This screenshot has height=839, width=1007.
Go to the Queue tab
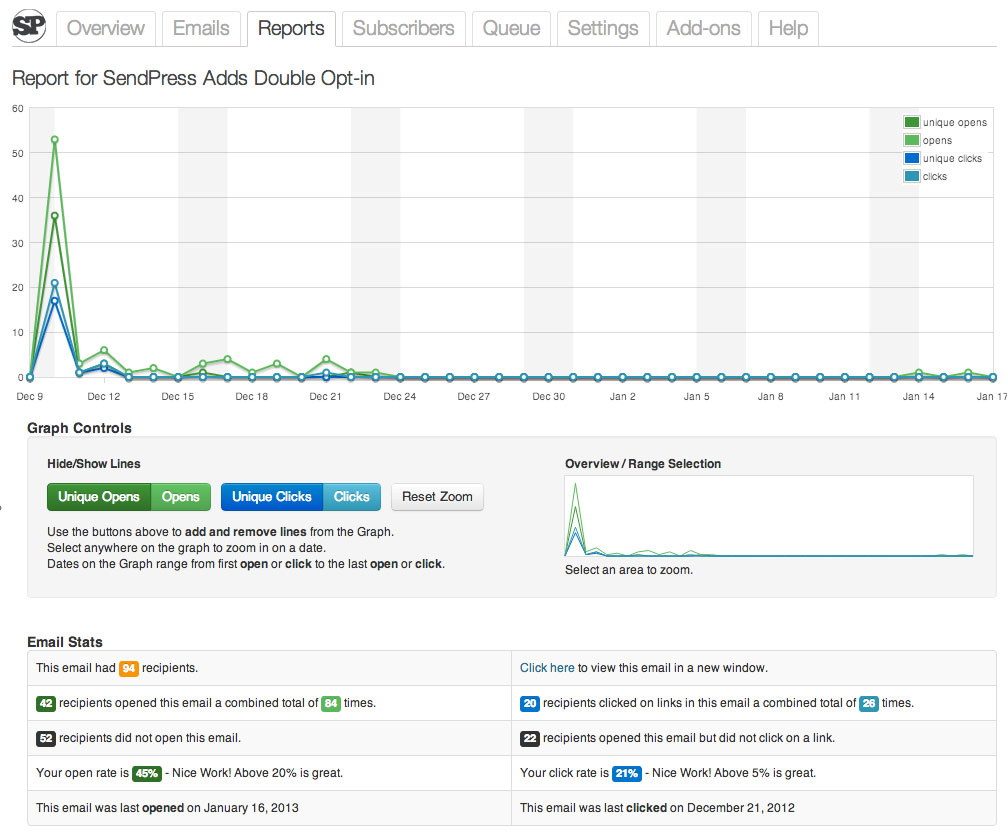[511, 29]
